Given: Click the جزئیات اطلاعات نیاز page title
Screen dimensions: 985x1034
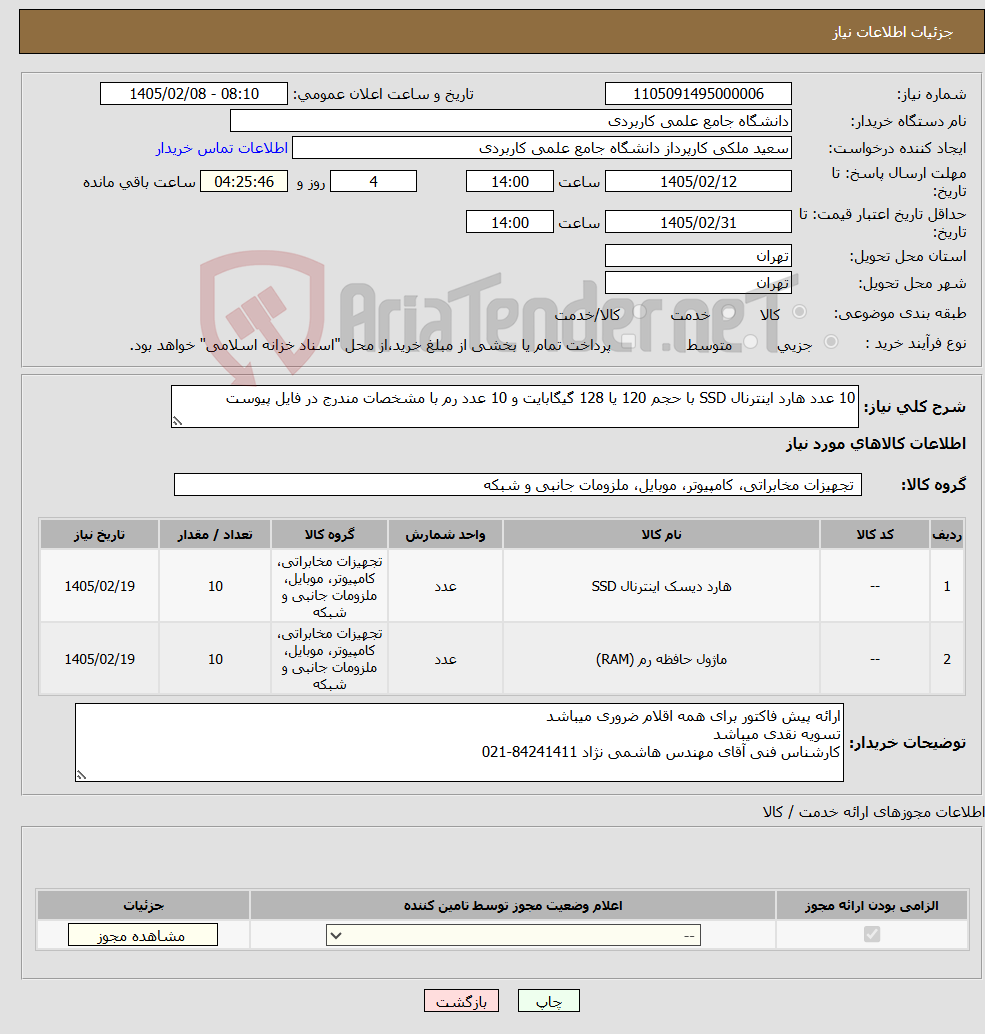Looking at the screenshot, I should pyautogui.click(x=893, y=32).
